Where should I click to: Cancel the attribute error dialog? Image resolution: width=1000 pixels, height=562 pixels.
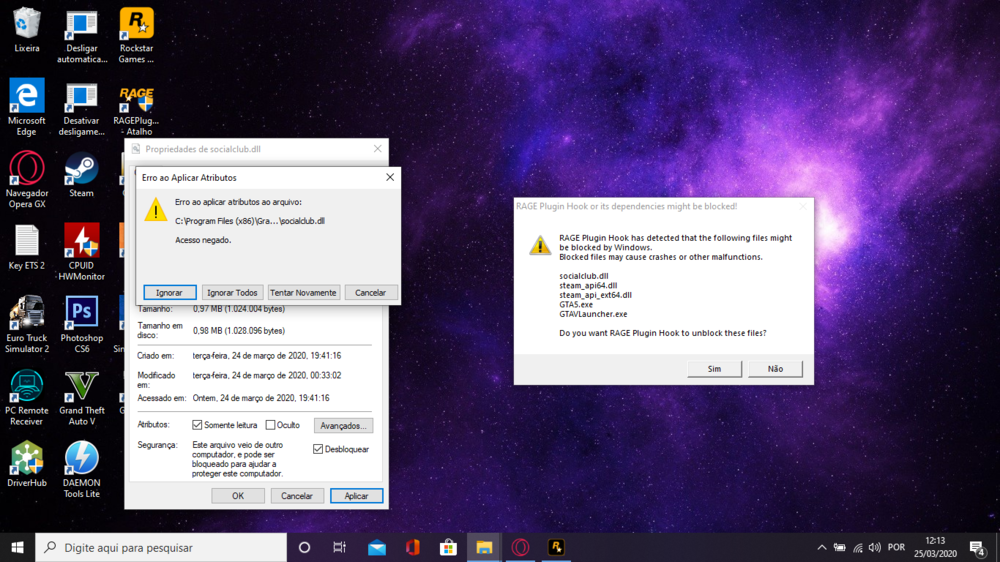tap(370, 293)
